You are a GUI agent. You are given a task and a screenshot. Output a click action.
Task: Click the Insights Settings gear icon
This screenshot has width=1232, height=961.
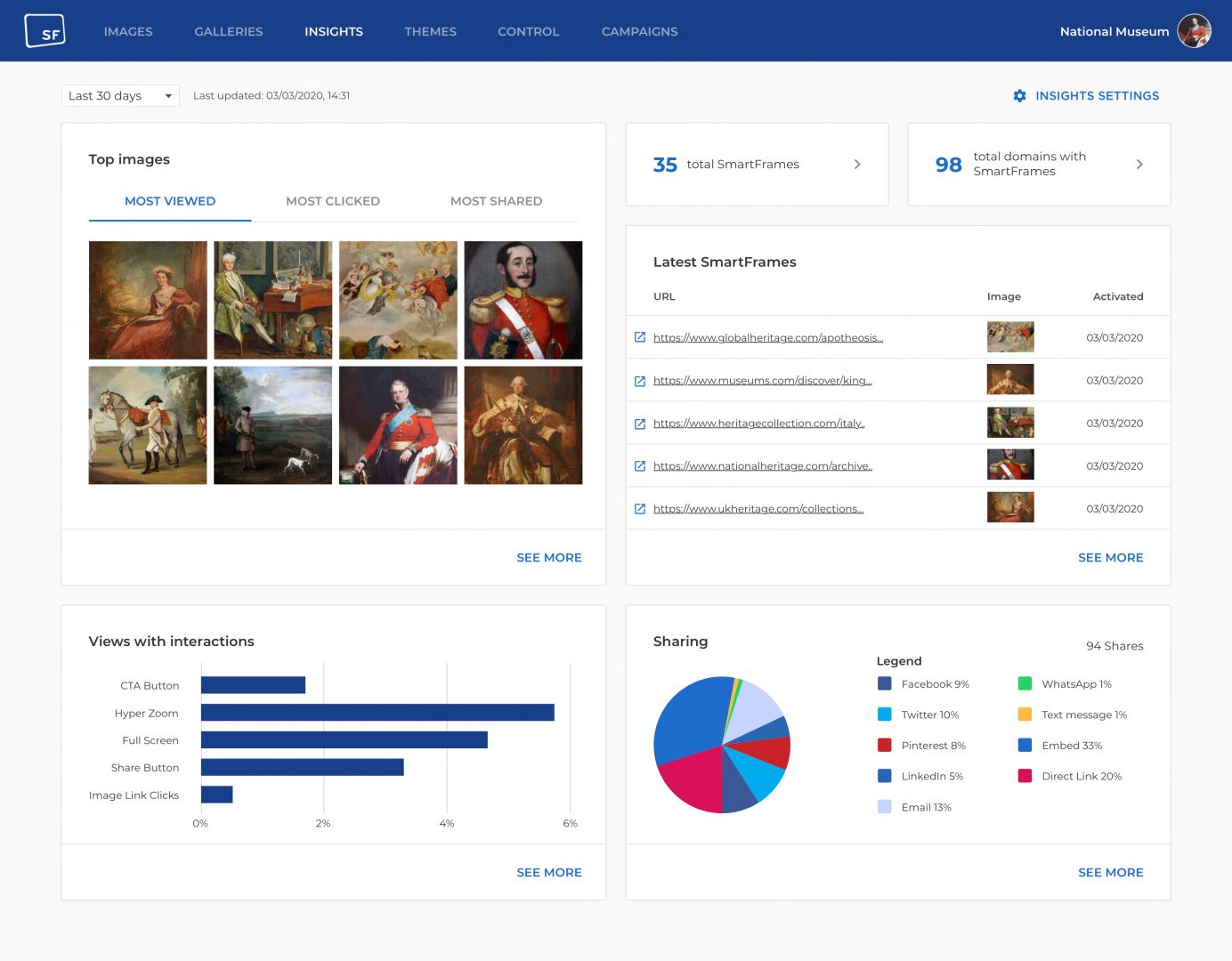[1019, 96]
